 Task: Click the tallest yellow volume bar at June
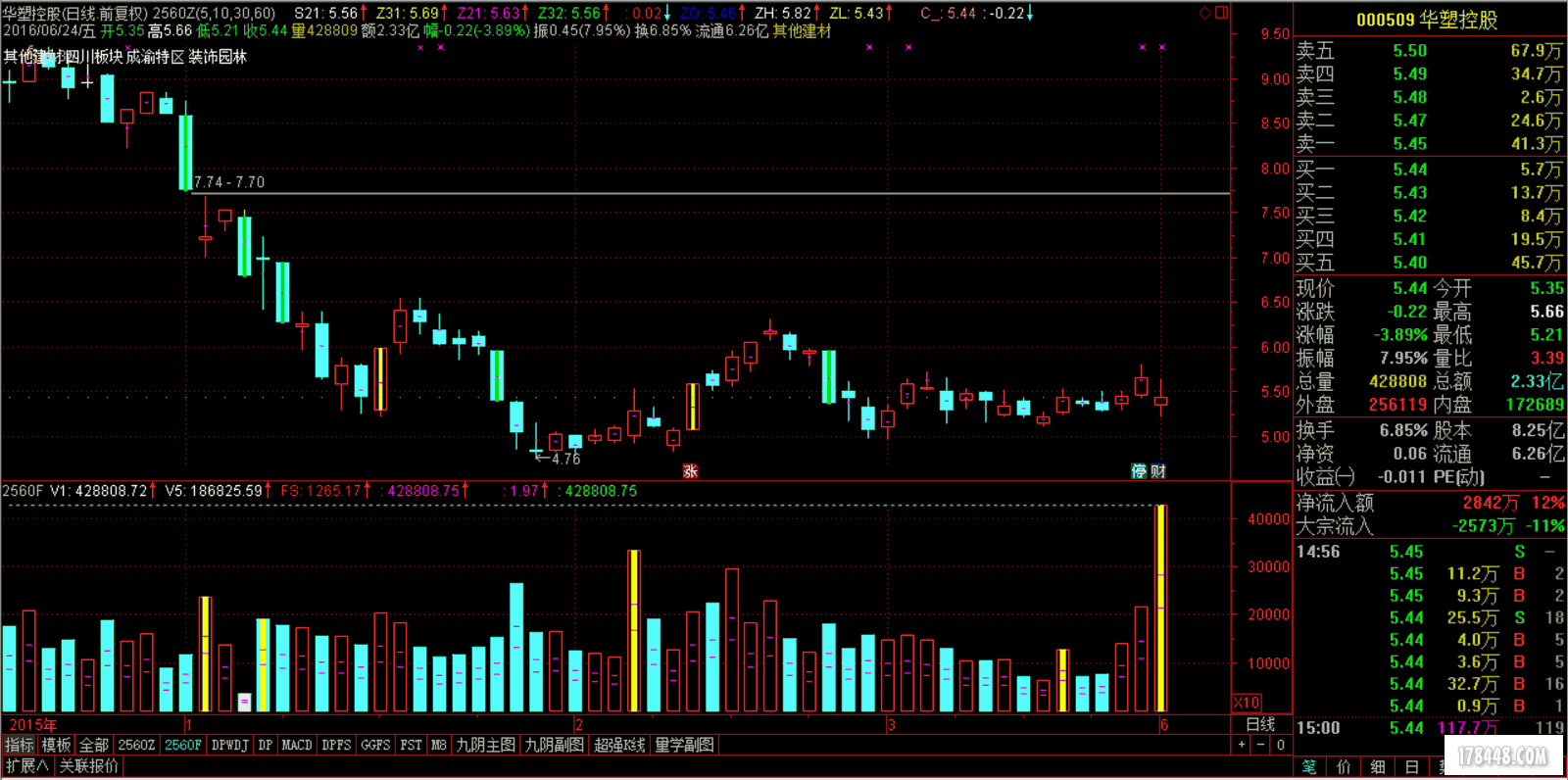click(1161, 609)
